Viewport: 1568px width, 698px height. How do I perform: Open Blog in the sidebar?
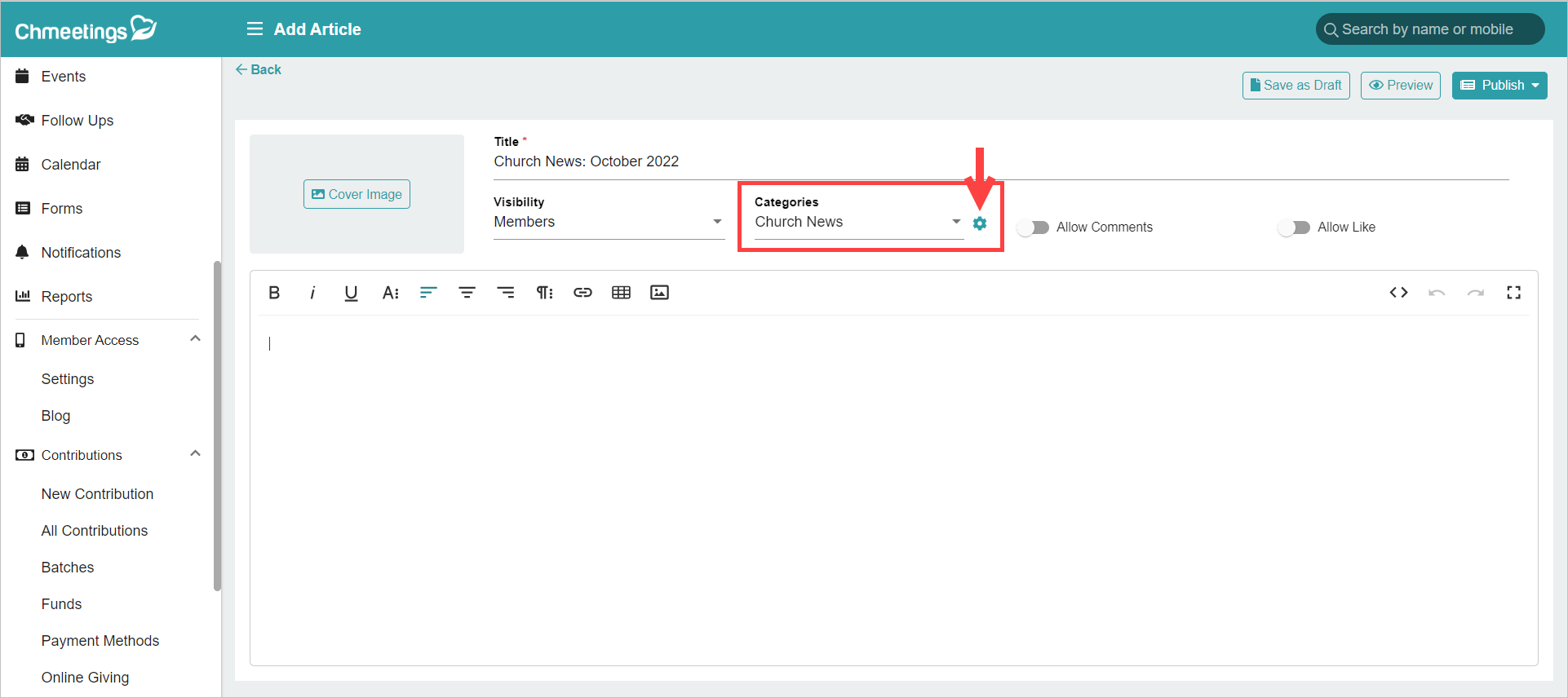(x=55, y=416)
